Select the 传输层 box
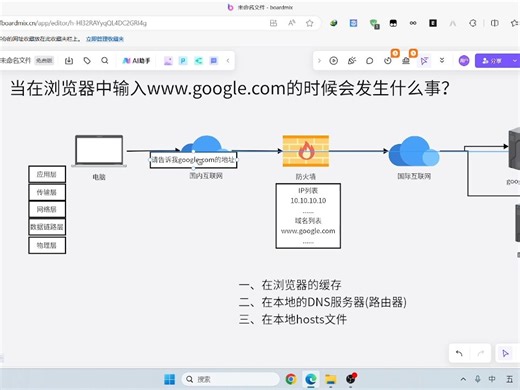 click(x=47, y=192)
